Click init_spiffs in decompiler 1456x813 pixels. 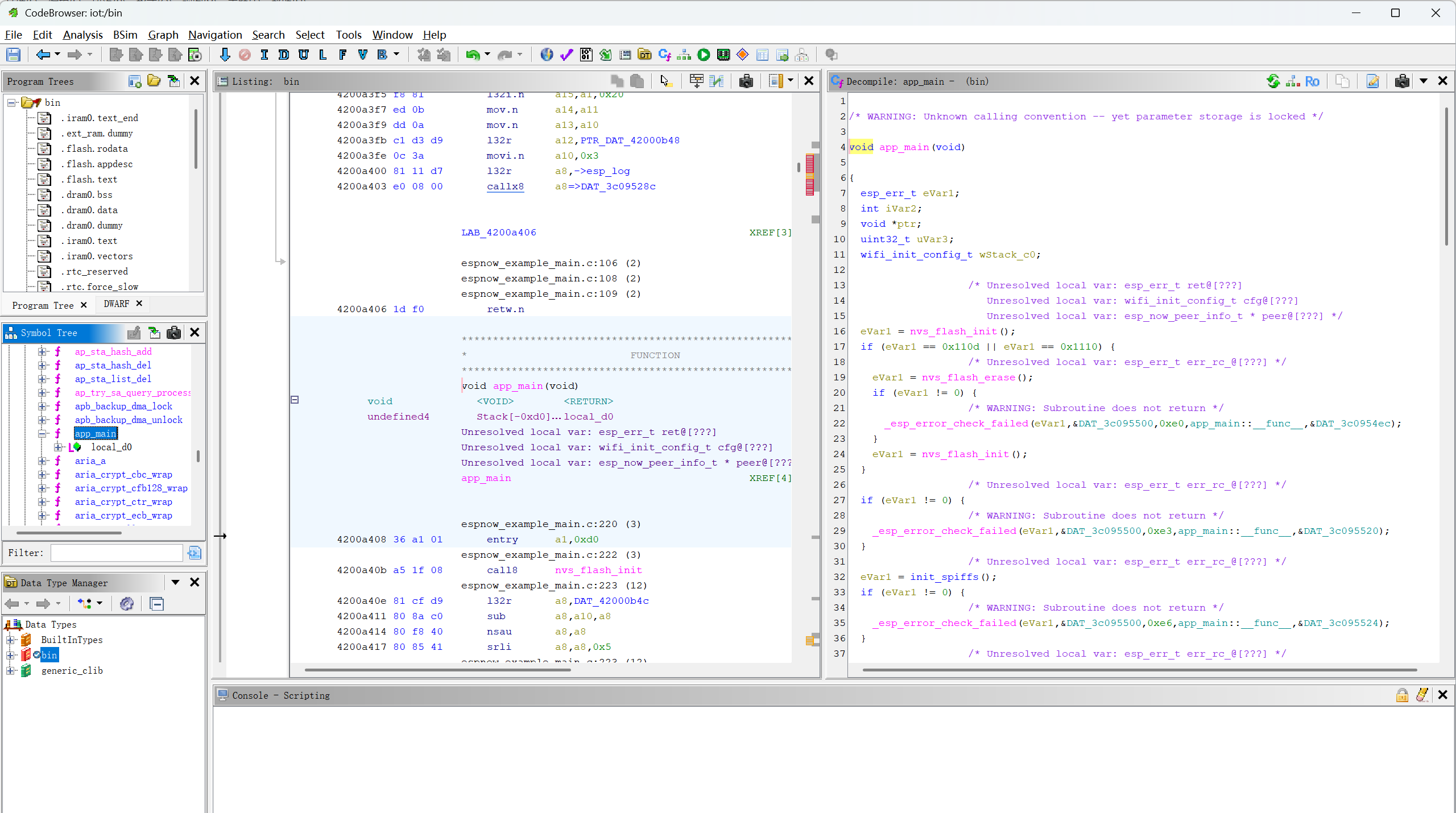coord(944,576)
